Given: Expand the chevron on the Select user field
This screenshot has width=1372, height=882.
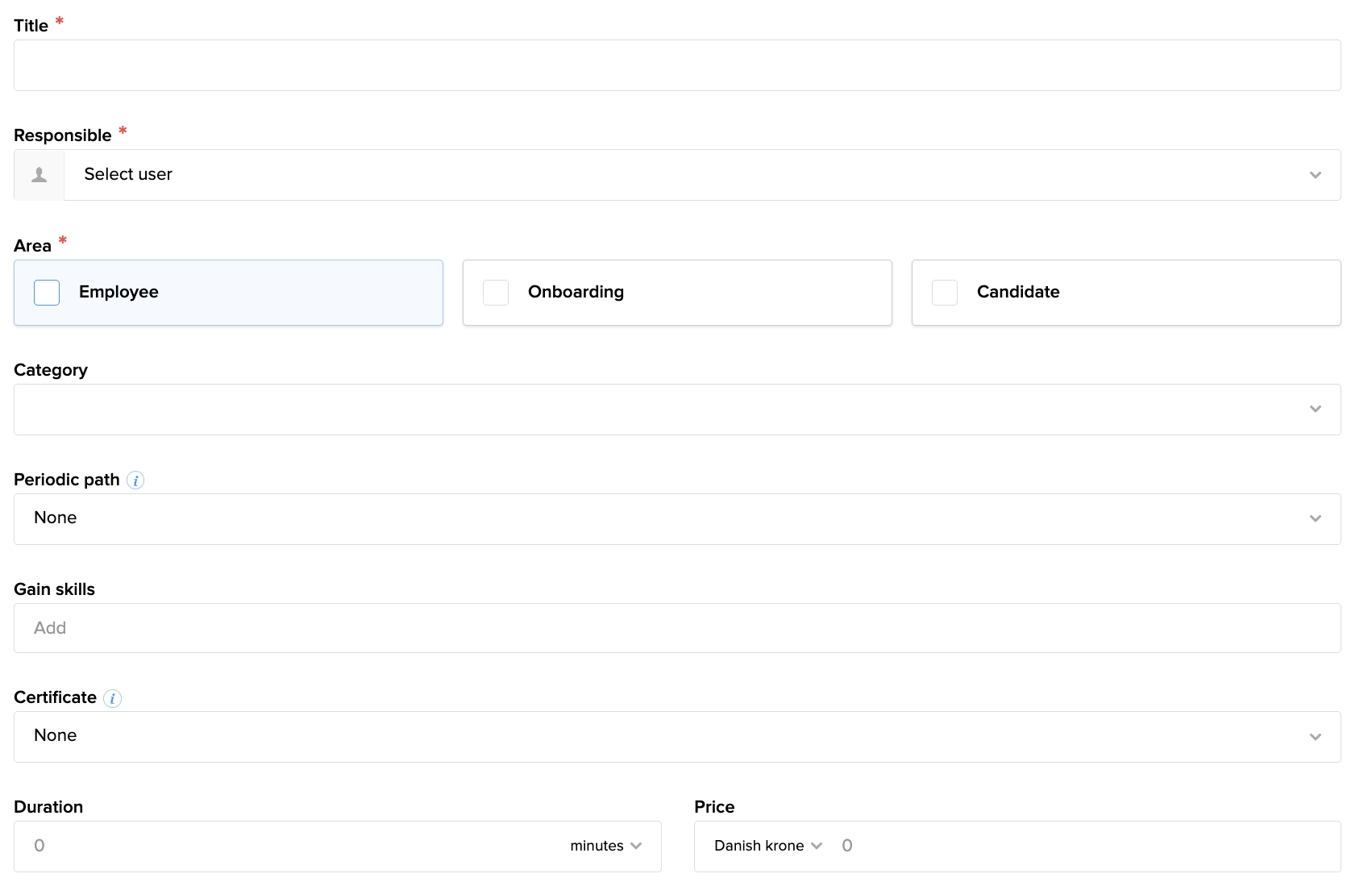Looking at the screenshot, I should tap(1316, 174).
